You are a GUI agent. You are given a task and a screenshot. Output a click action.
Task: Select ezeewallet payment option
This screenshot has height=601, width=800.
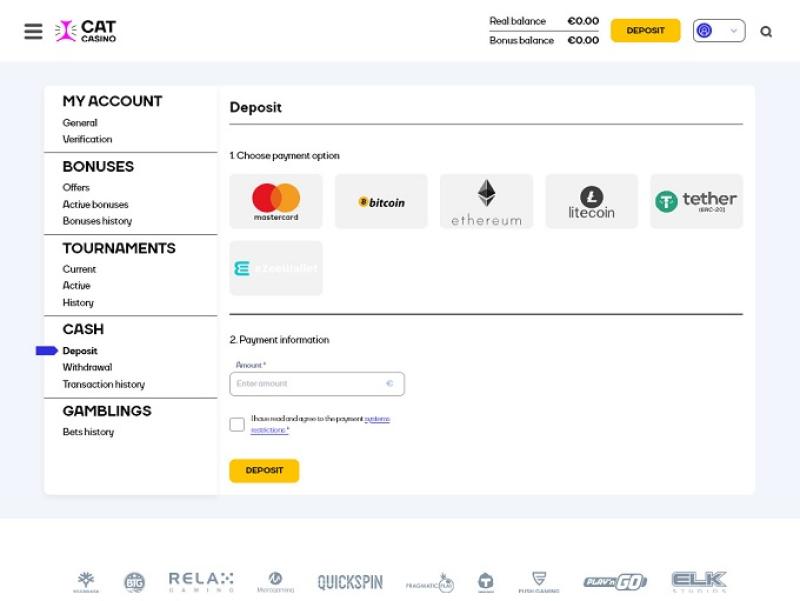click(x=276, y=268)
